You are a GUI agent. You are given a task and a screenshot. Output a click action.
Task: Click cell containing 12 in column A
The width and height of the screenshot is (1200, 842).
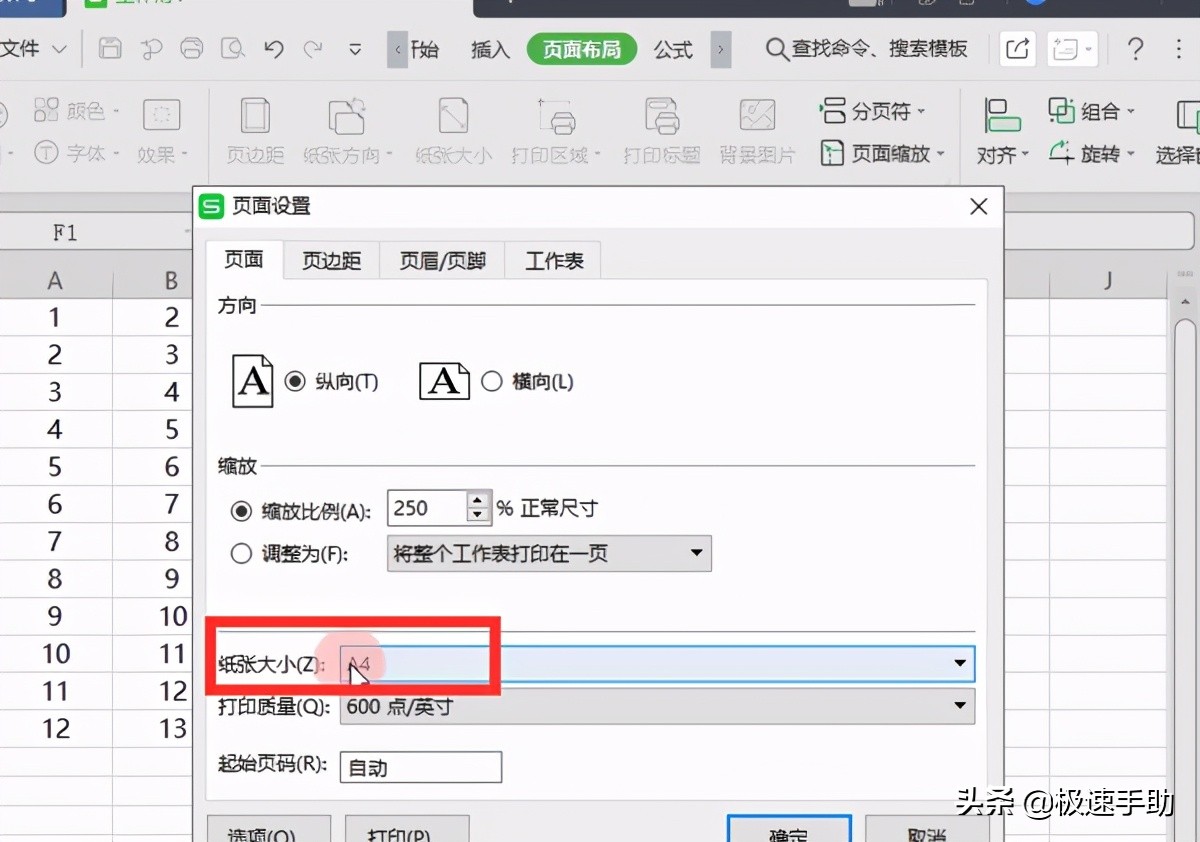coord(55,728)
